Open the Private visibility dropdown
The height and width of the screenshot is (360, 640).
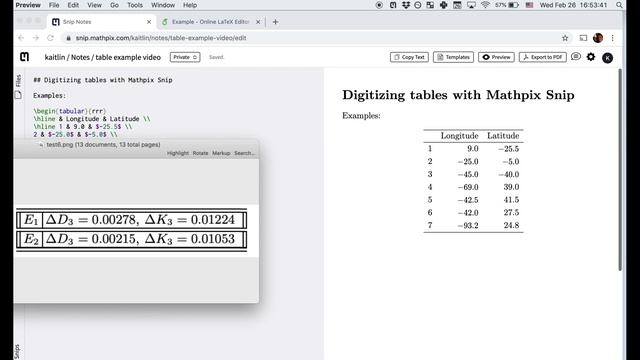(x=185, y=57)
